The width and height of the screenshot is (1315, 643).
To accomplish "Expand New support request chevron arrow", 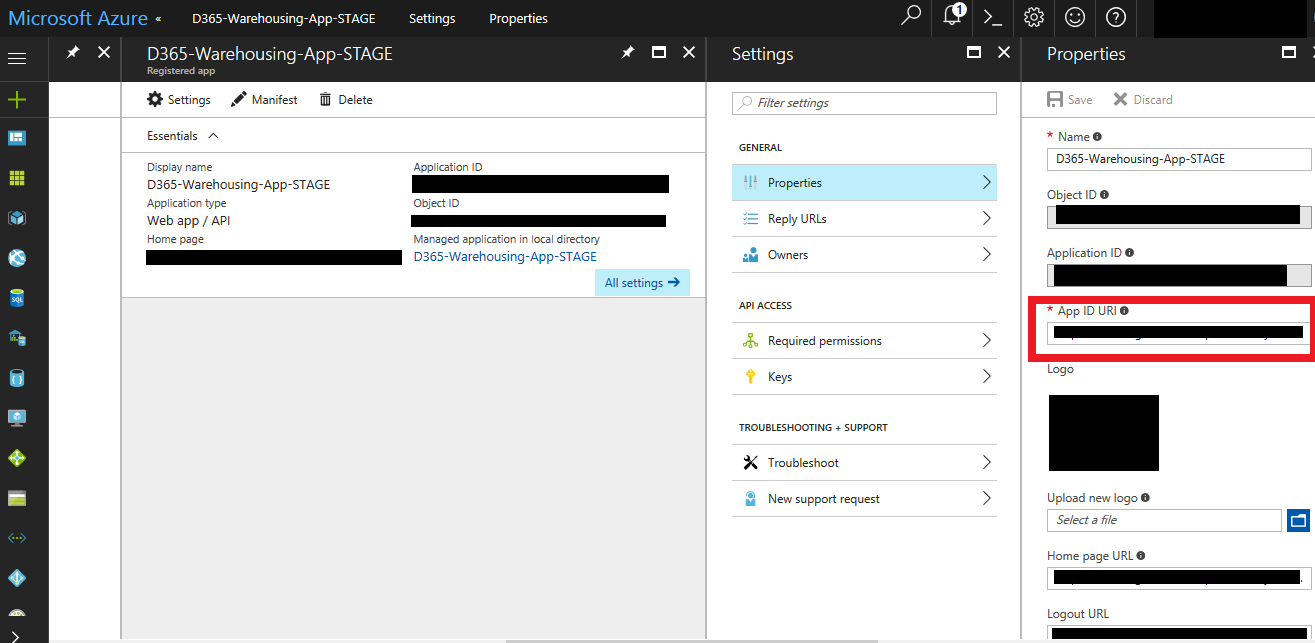I will [986, 498].
